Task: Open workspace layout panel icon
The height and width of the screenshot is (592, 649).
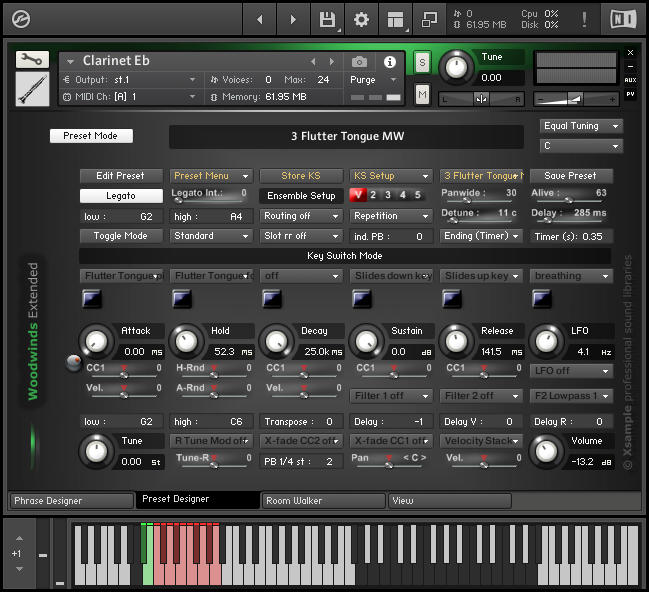Action: point(395,19)
